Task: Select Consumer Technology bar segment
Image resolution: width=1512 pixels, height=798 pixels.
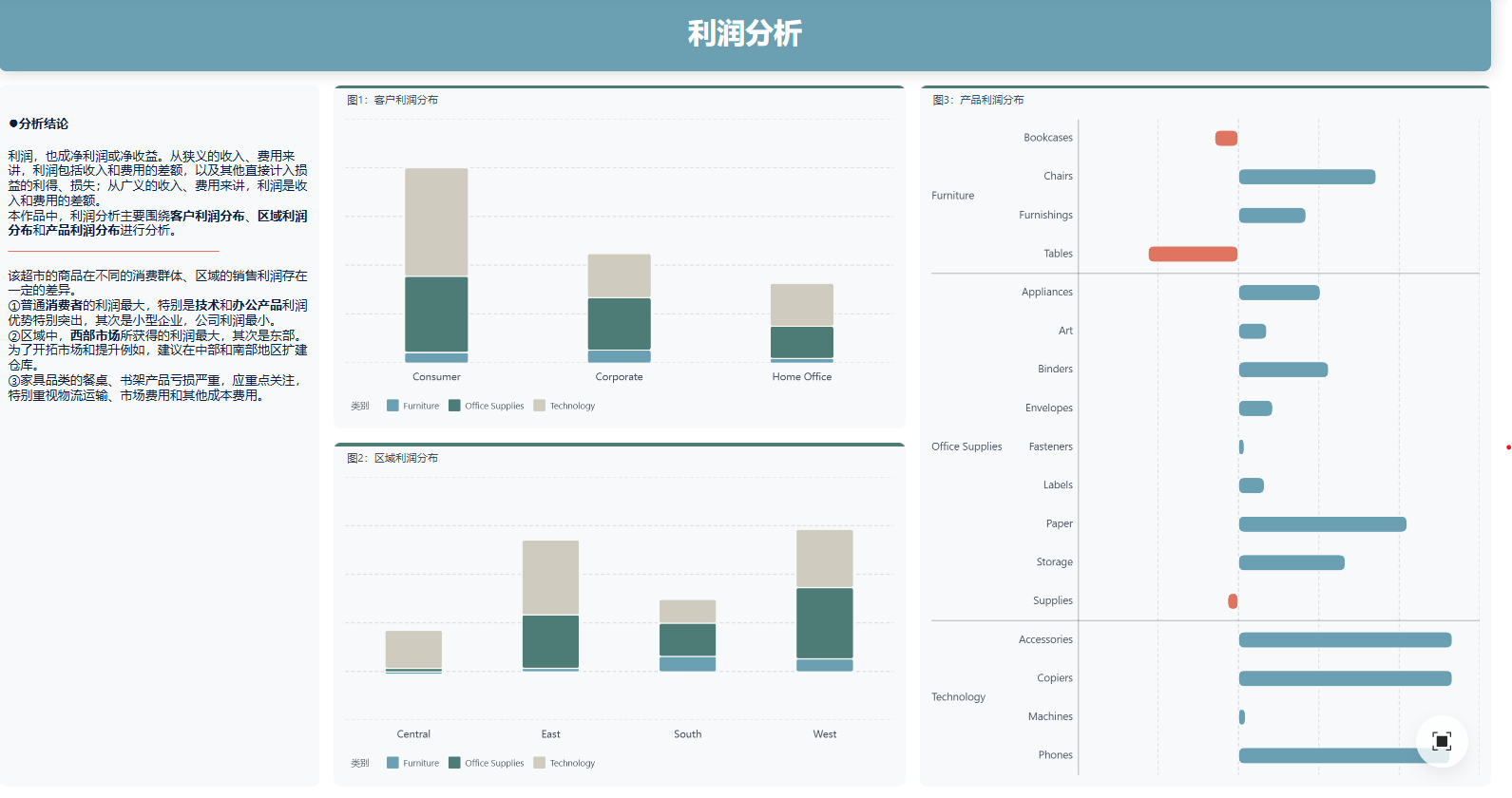Action: tap(436, 222)
